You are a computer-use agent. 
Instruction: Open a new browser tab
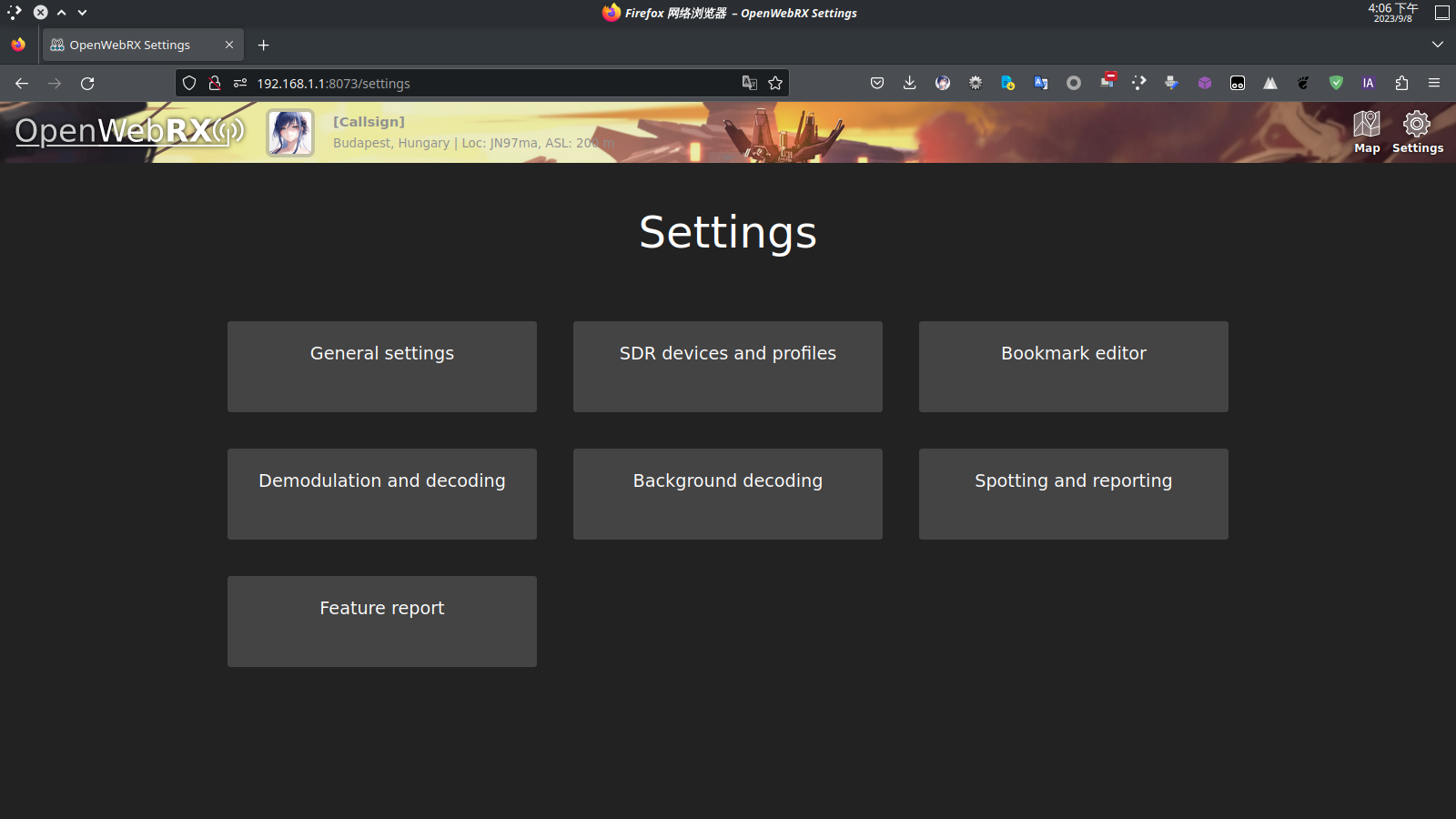click(x=263, y=44)
